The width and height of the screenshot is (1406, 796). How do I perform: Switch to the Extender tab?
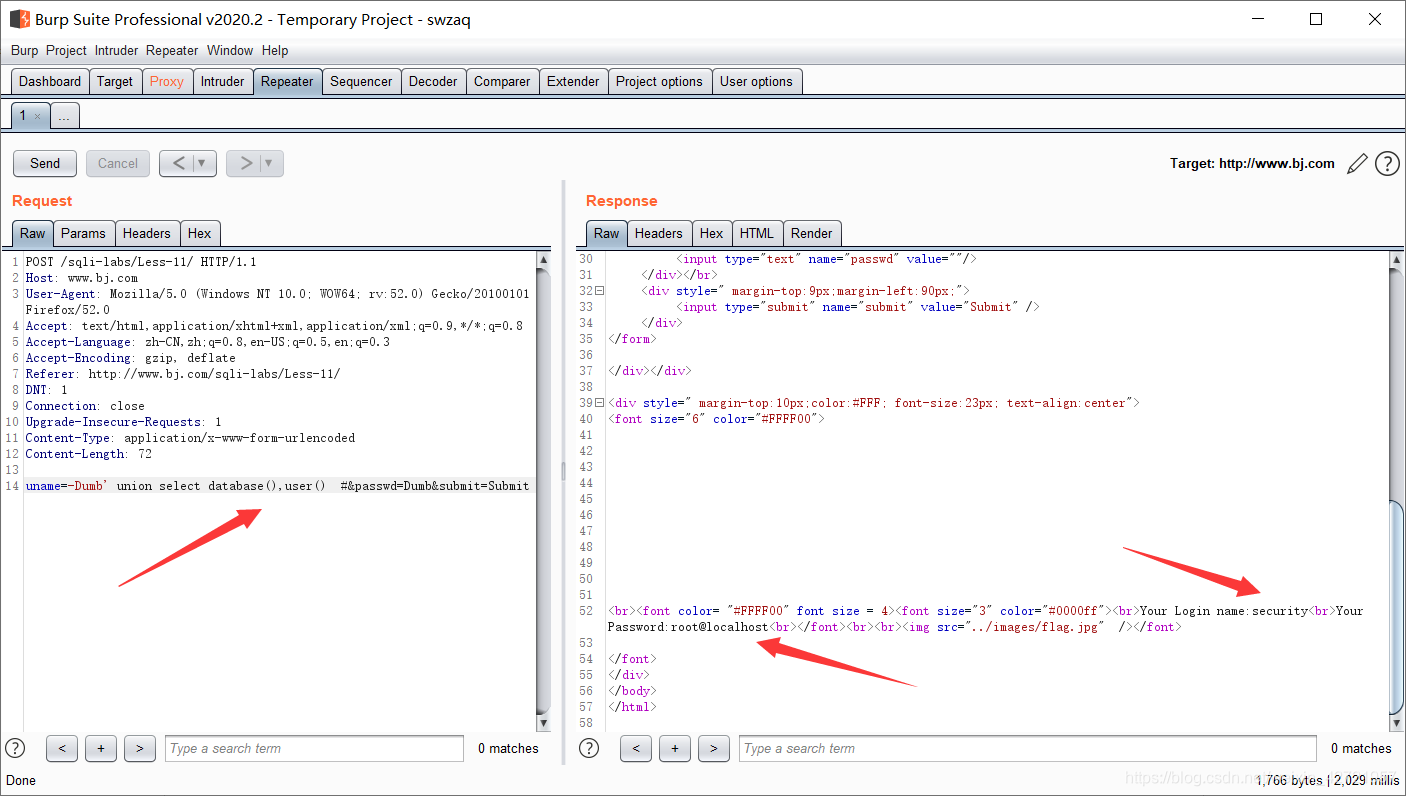pyautogui.click(x=573, y=81)
